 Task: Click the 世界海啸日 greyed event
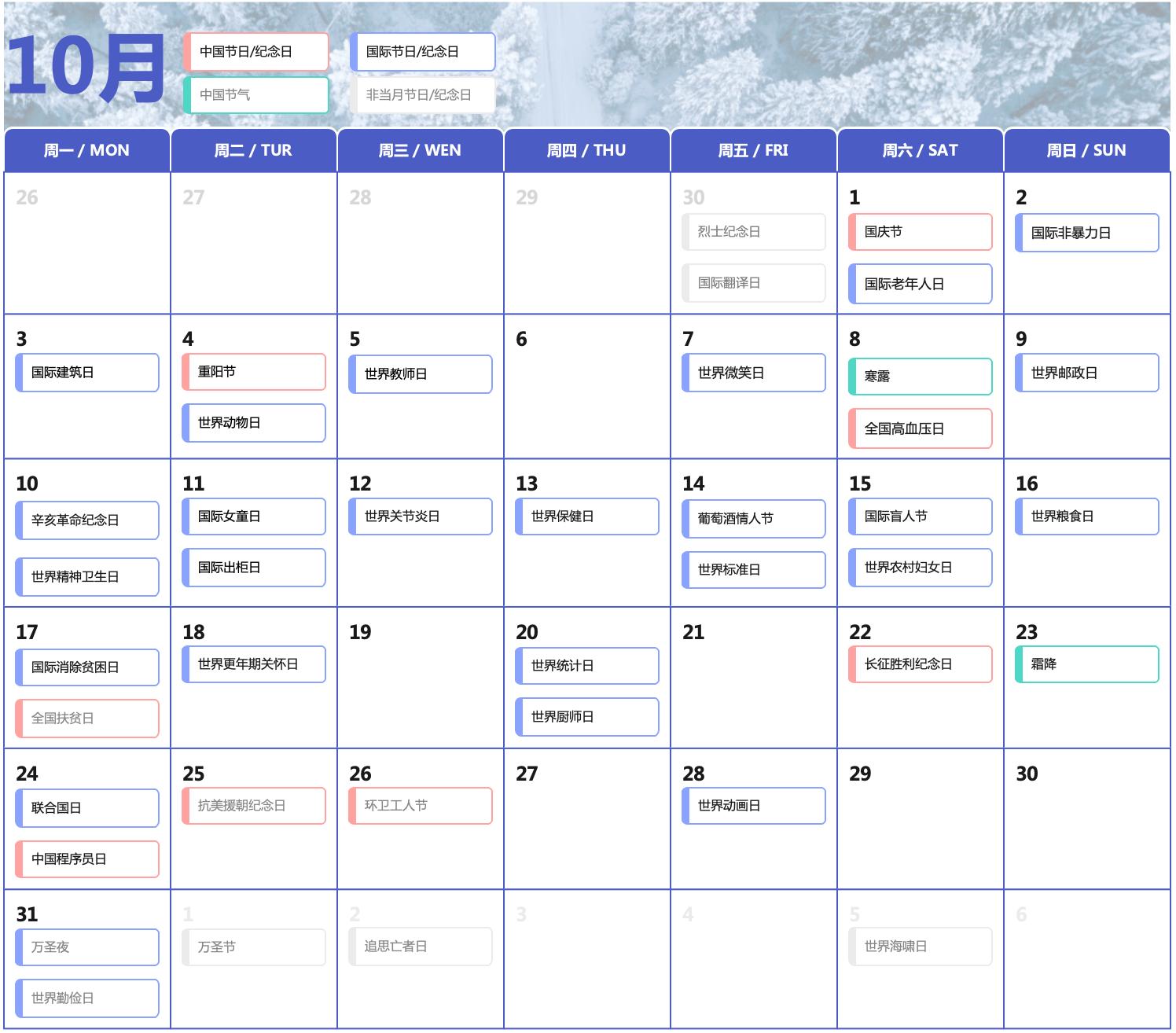pos(921,947)
